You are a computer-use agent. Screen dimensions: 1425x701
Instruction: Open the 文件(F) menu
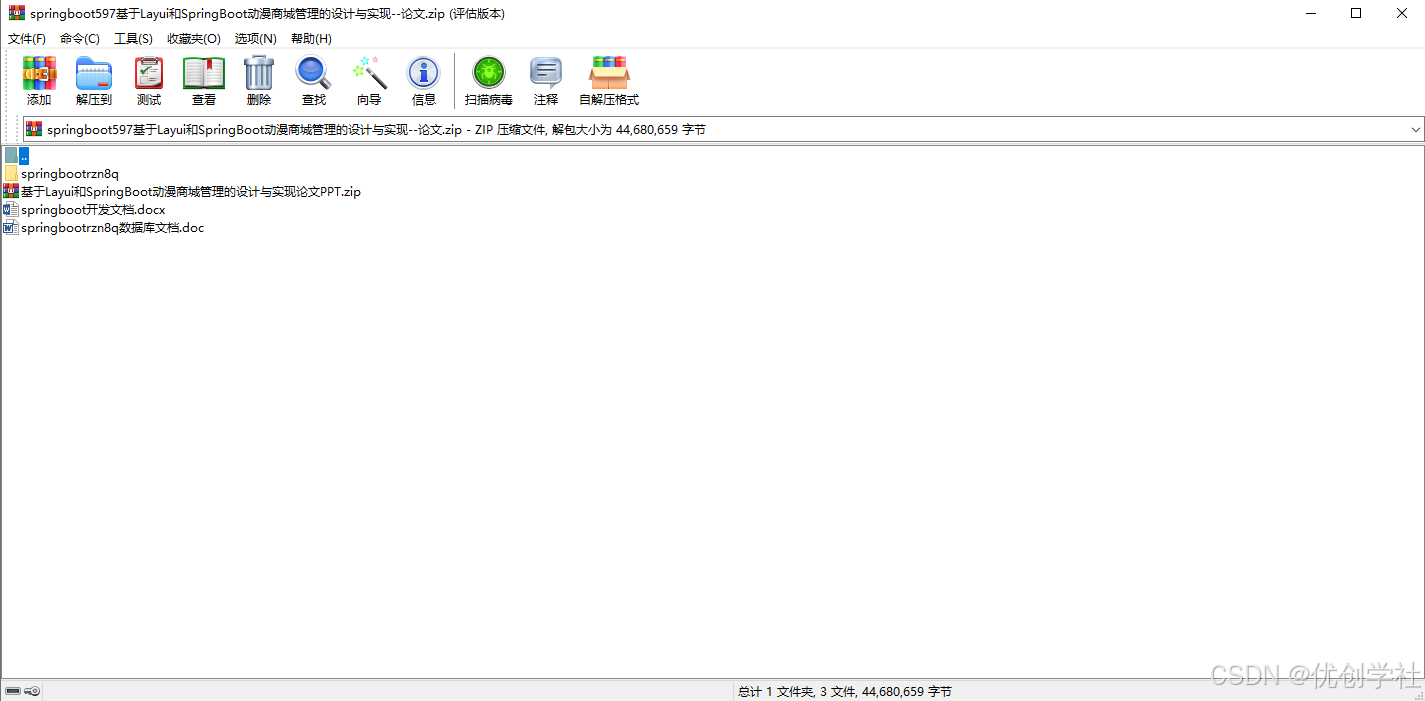[27, 38]
